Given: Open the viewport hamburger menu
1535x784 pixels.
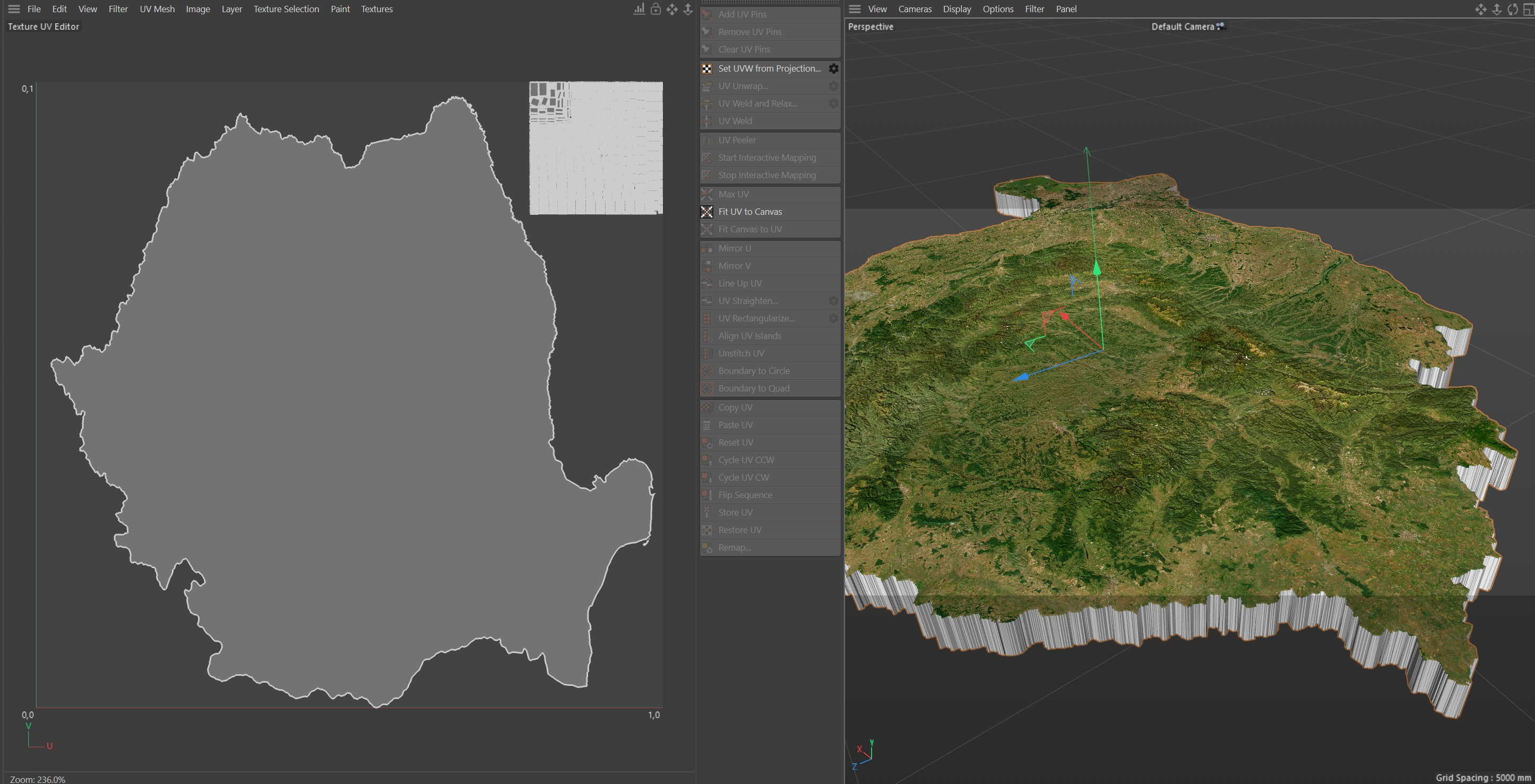Looking at the screenshot, I should pos(855,9).
